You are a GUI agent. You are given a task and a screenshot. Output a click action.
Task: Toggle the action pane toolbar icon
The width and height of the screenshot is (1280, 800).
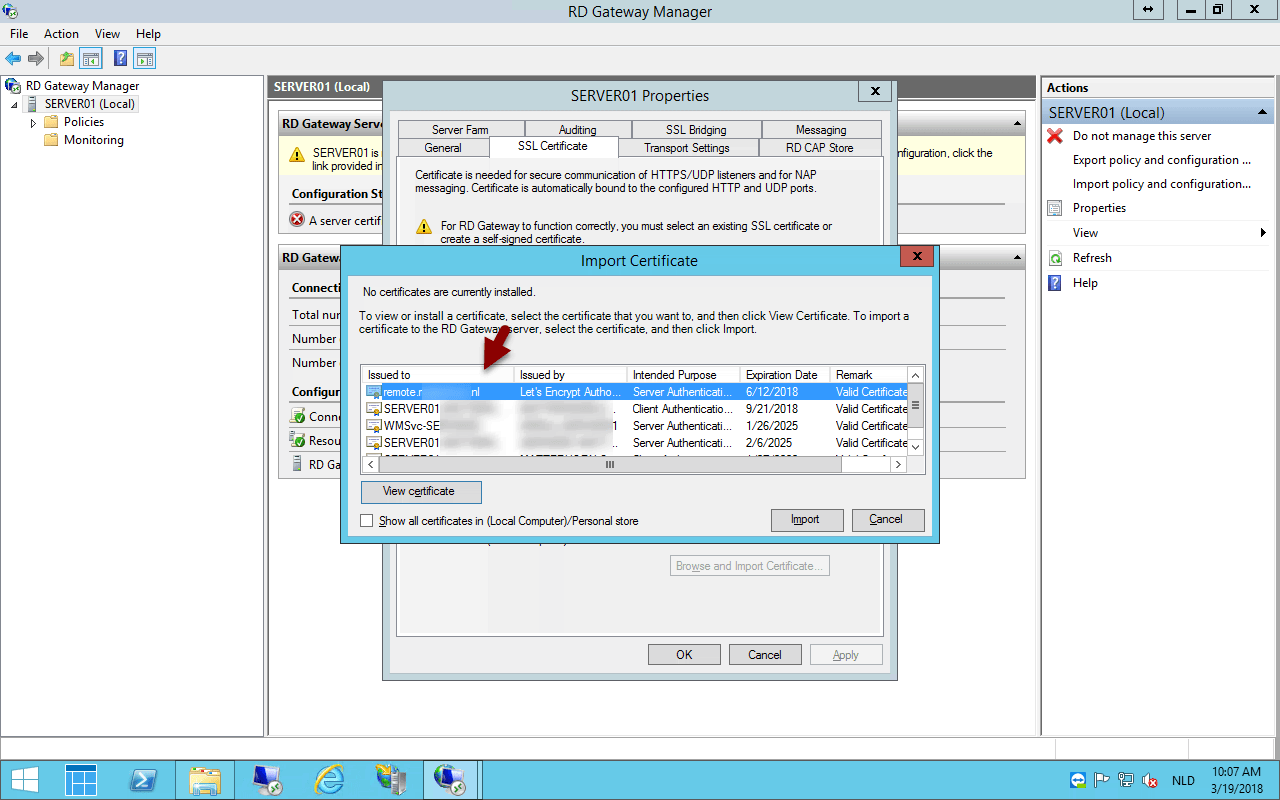click(145, 59)
